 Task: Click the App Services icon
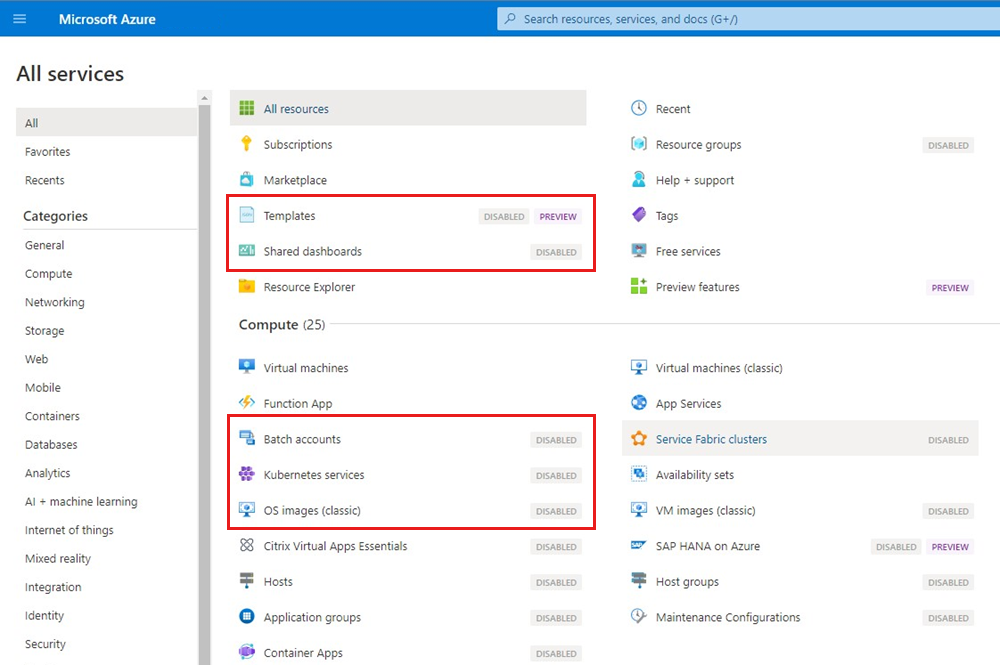click(x=639, y=403)
